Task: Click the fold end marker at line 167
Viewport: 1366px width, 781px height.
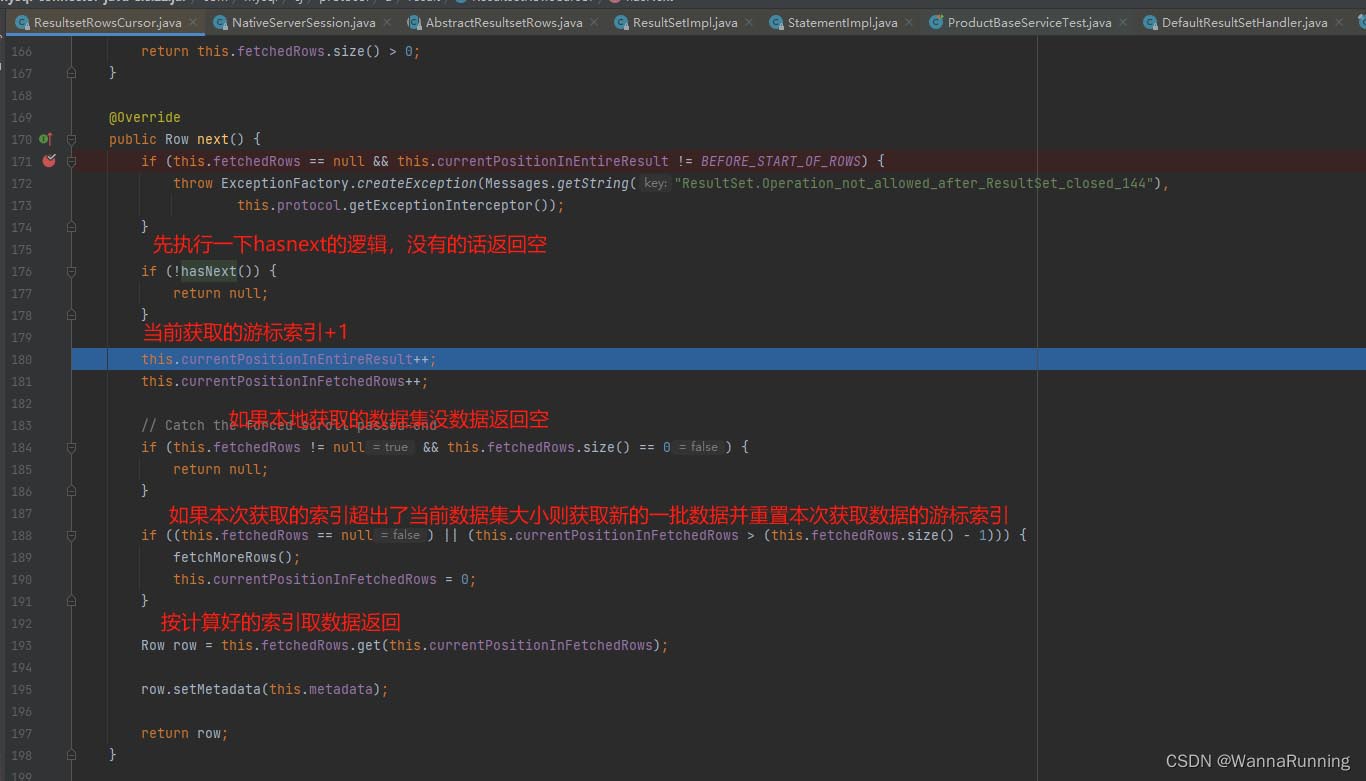Action: tap(71, 73)
